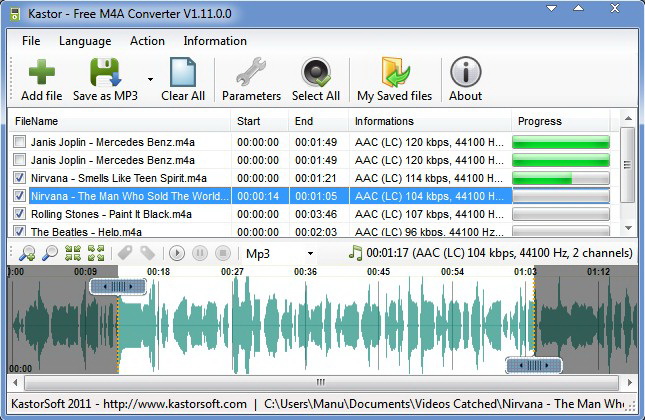Play the selected audio track

click(x=177, y=253)
